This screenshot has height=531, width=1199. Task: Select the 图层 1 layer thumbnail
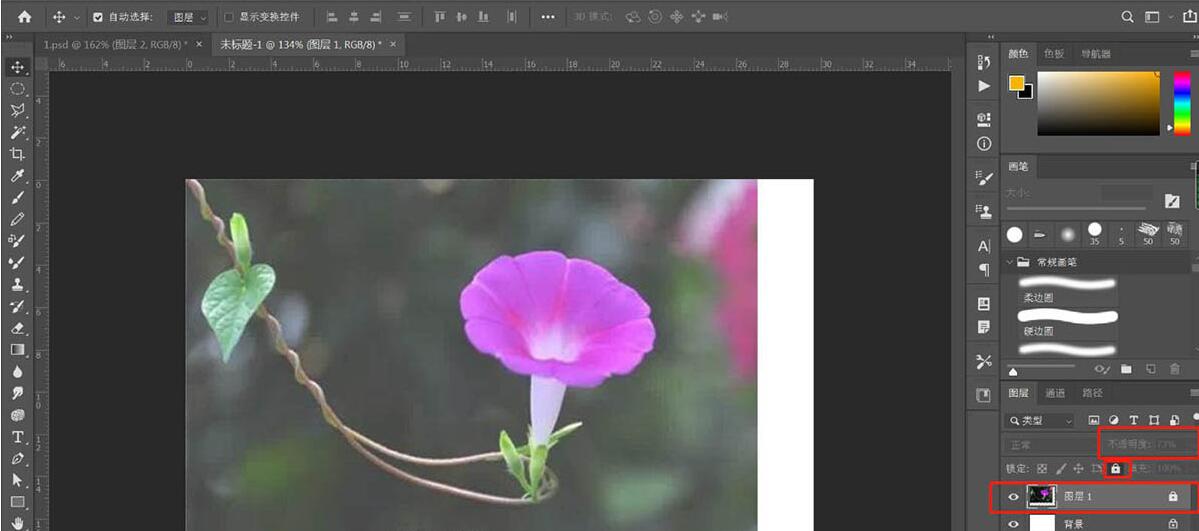click(x=1041, y=497)
